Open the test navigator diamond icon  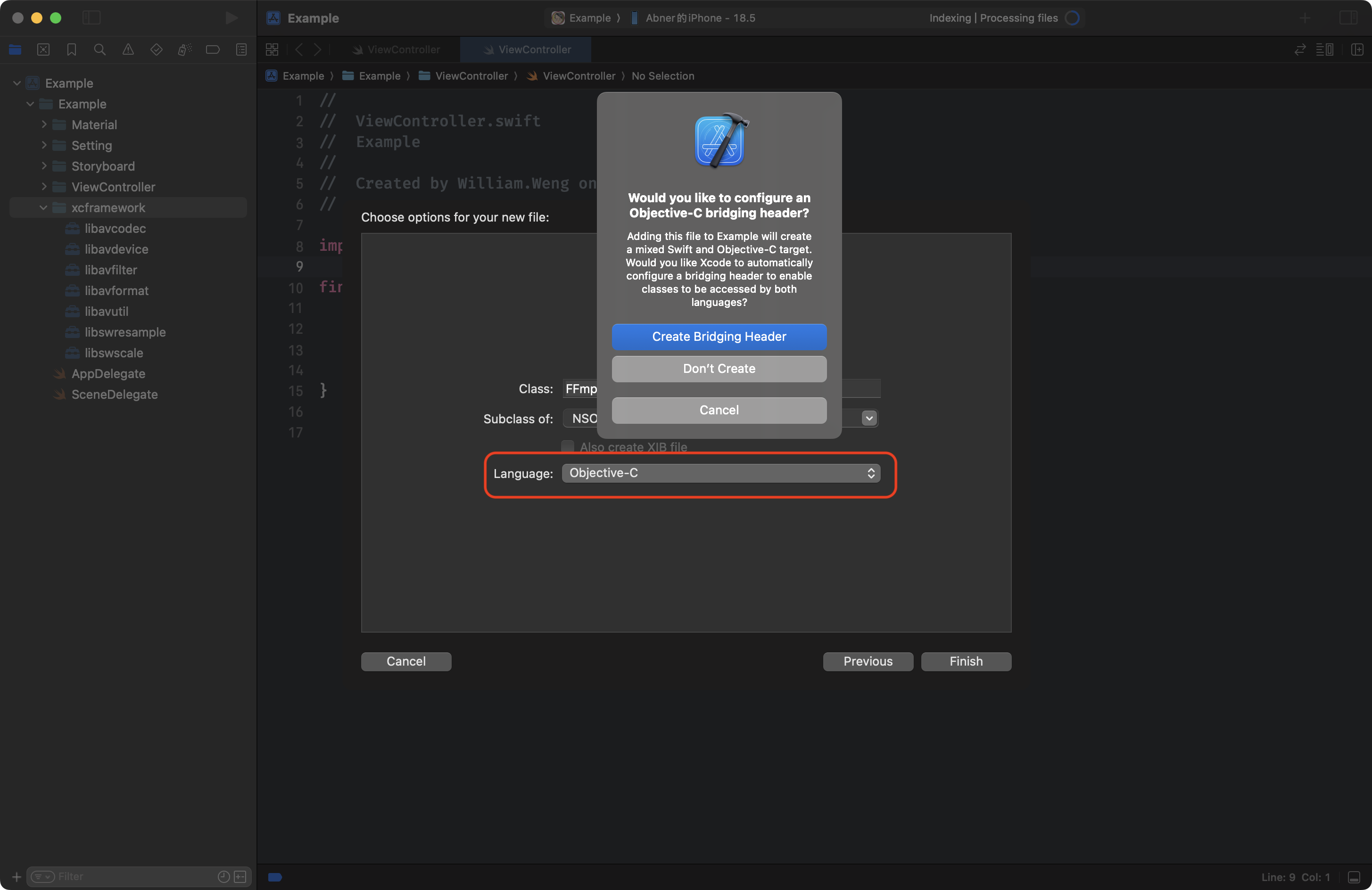tap(156, 49)
